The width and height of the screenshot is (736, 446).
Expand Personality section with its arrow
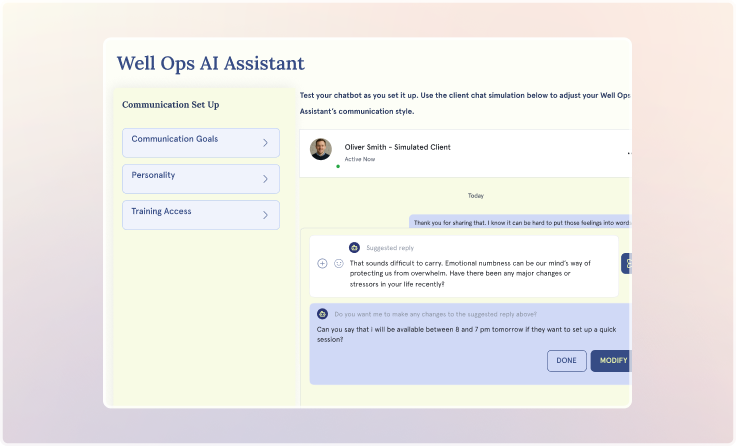[x=265, y=179]
